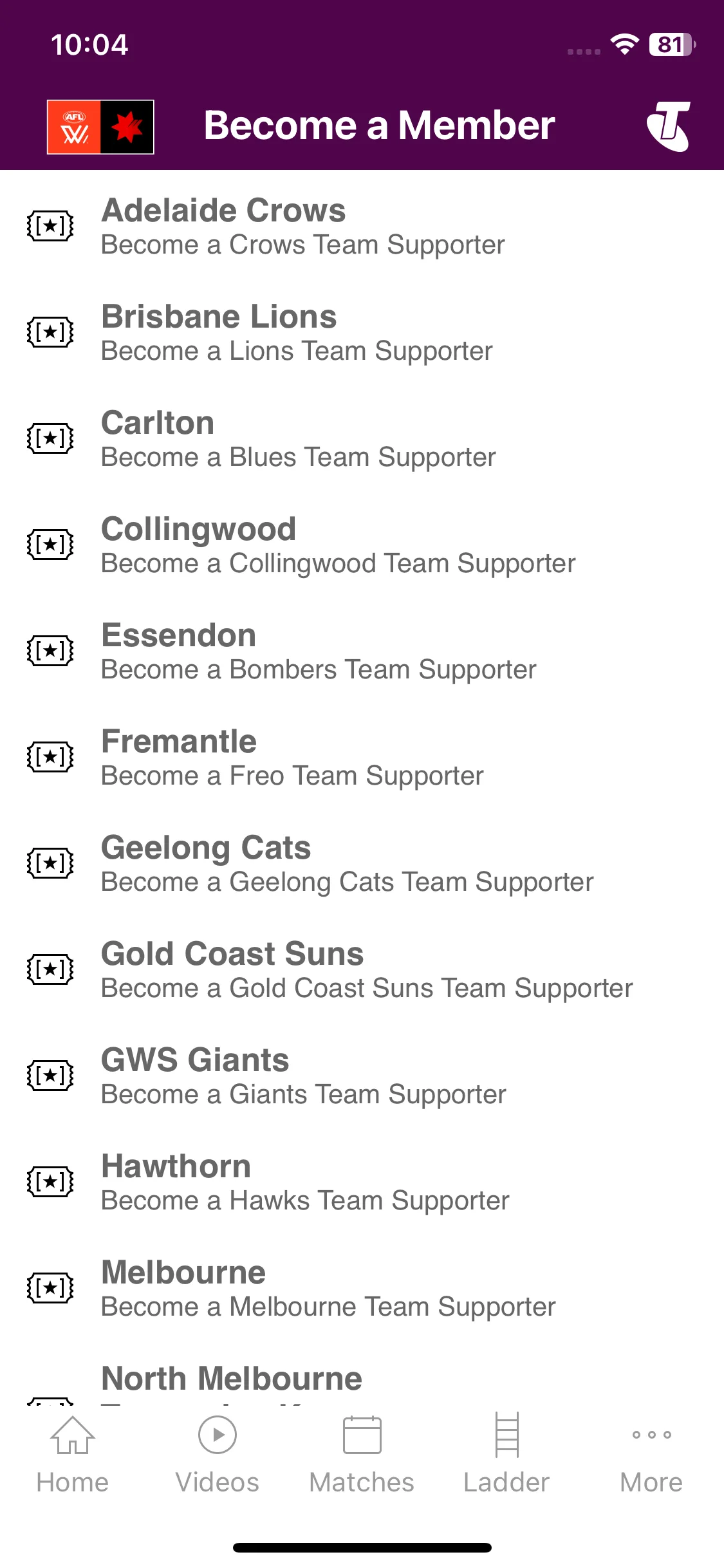This screenshot has width=724, height=1568.
Task: Tap ticket icon next to Essendon
Action: pyautogui.click(x=50, y=651)
